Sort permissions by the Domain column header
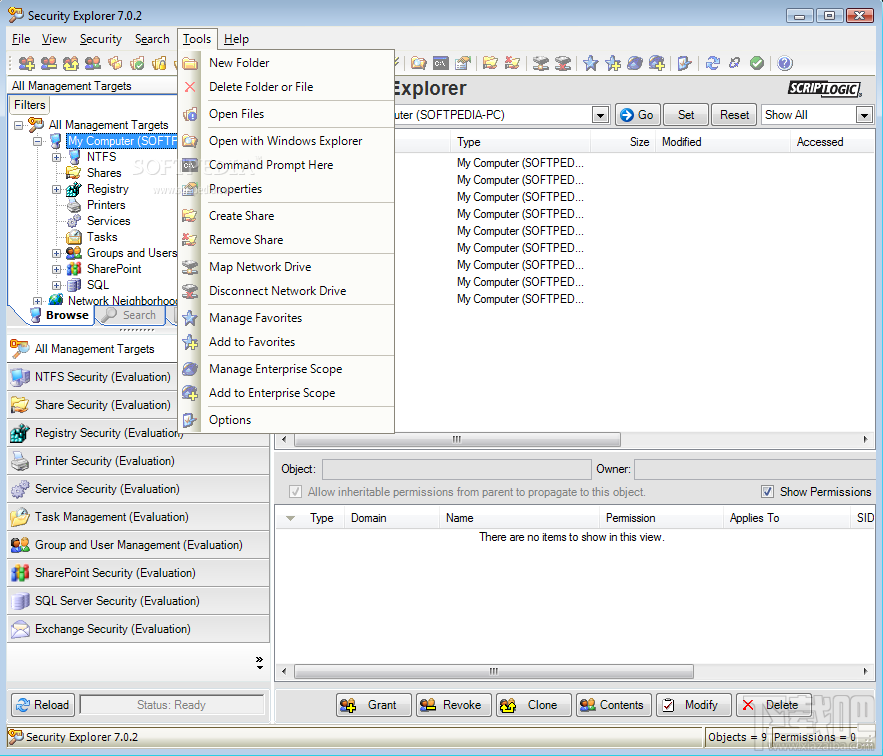The height and width of the screenshot is (756, 883). pyautogui.click(x=391, y=518)
